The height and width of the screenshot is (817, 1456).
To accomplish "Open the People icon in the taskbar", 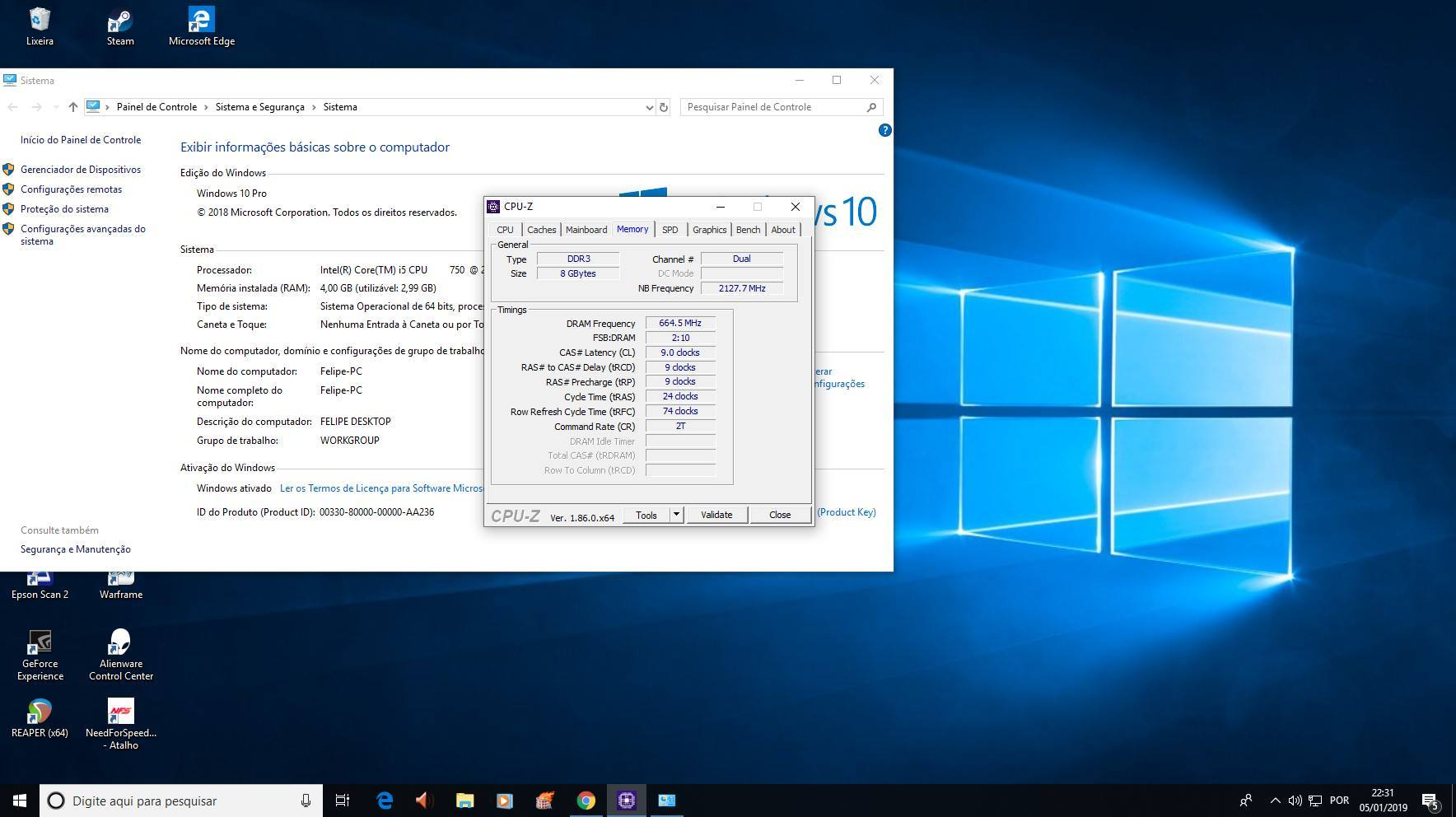I will click(1246, 801).
